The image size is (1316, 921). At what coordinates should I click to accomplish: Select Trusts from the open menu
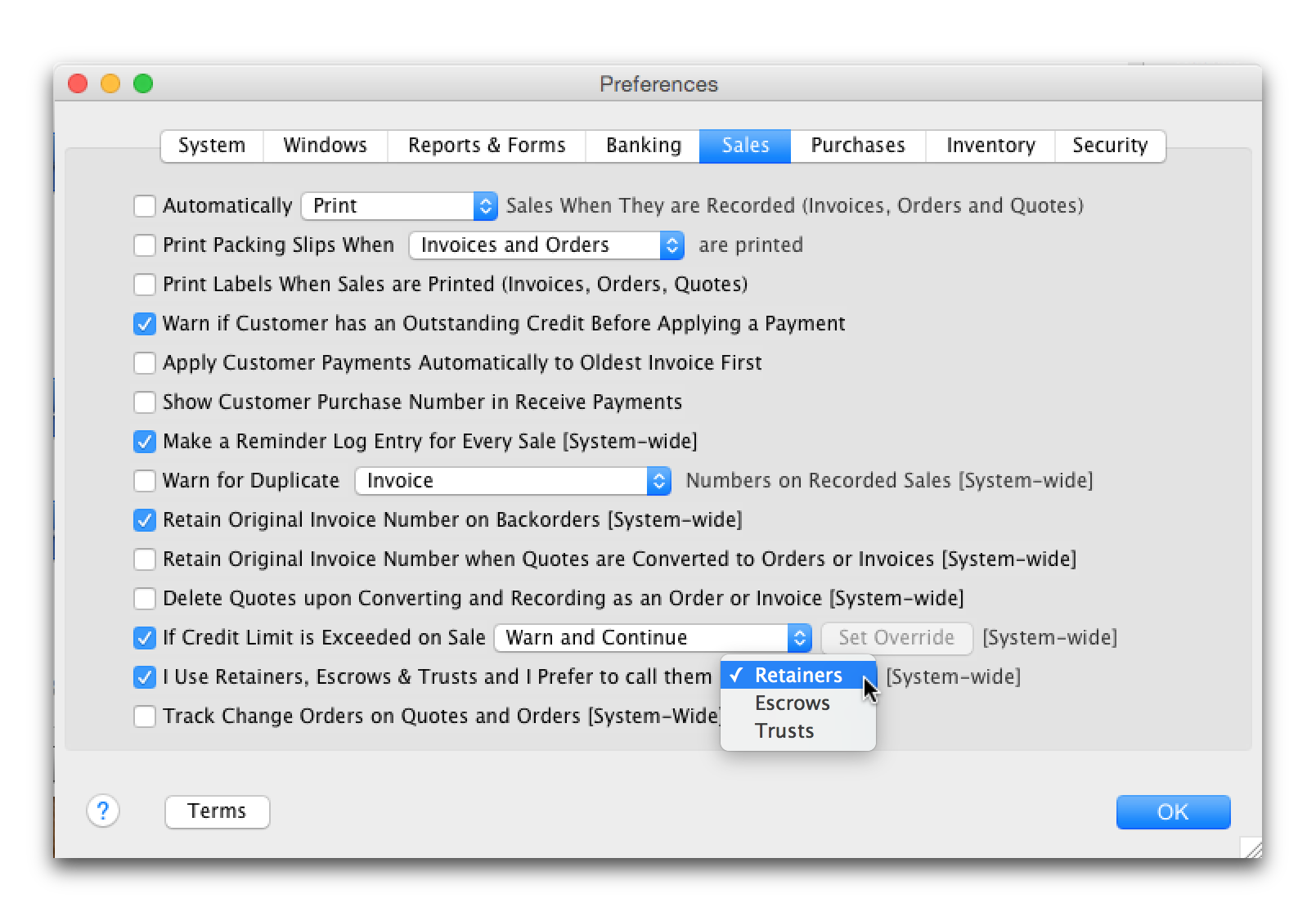[784, 731]
